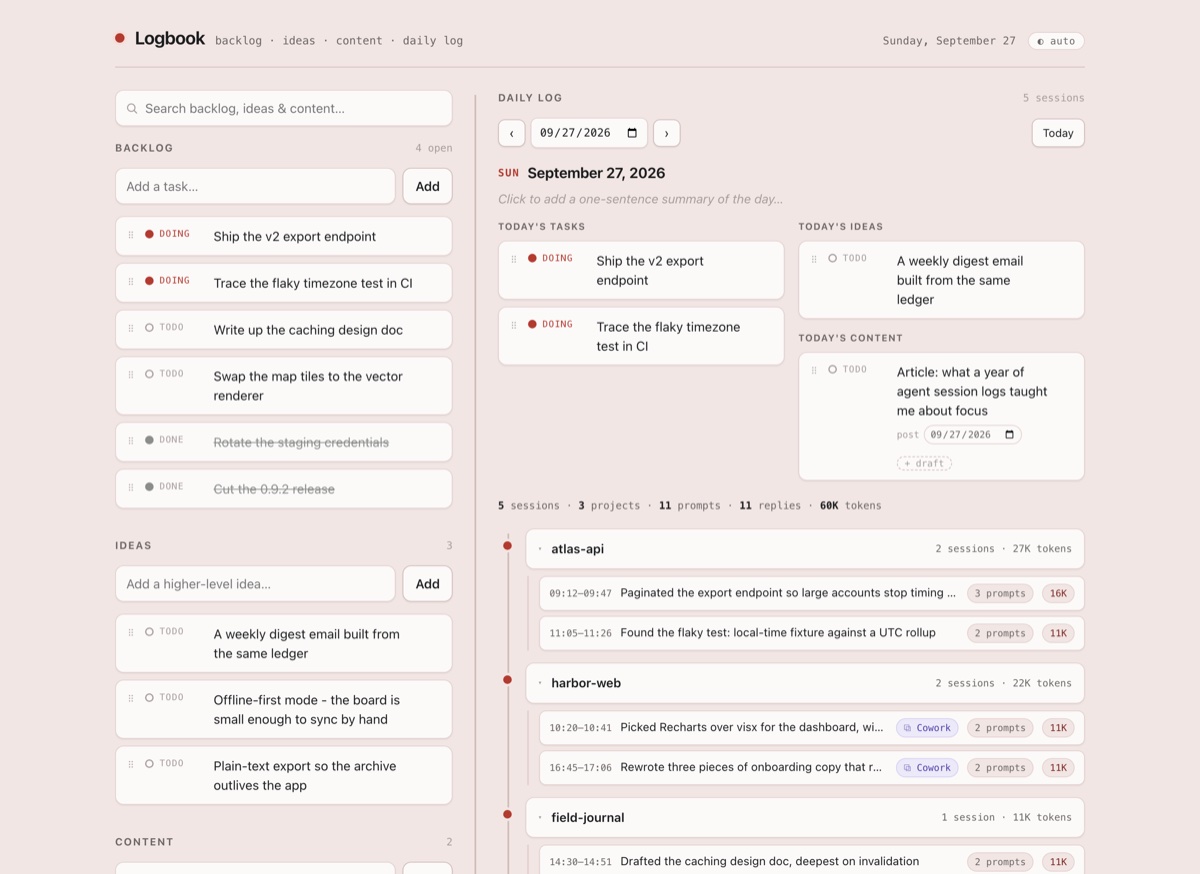
Task: Toggle TODO status on Offline-first mode idea
Action: tap(164, 697)
